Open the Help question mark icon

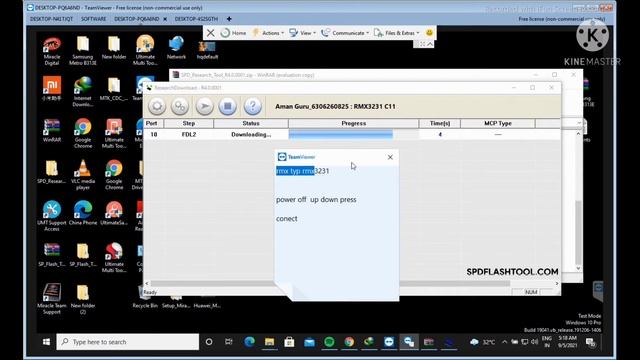point(252,107)
